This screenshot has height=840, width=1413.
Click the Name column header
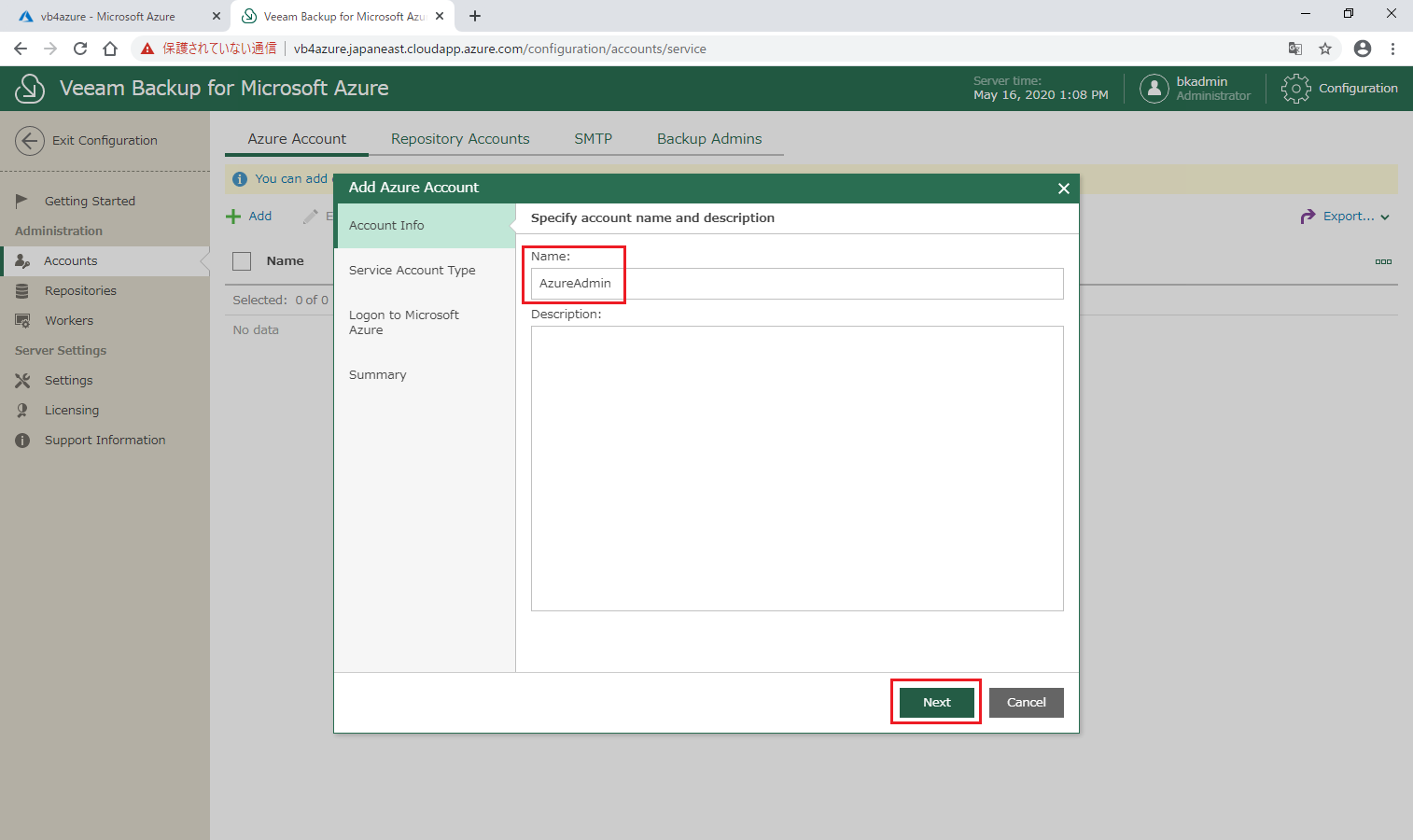pyautogui.click(x=285, y=261)
